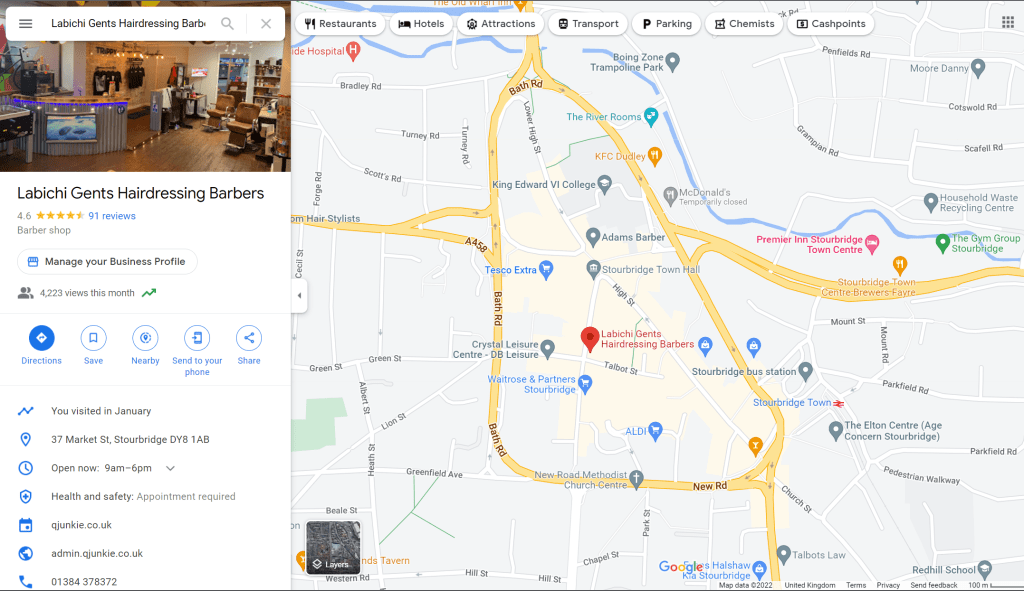
Task: Open the qjunkie.co.uk booking link
Action: (82, 525)
